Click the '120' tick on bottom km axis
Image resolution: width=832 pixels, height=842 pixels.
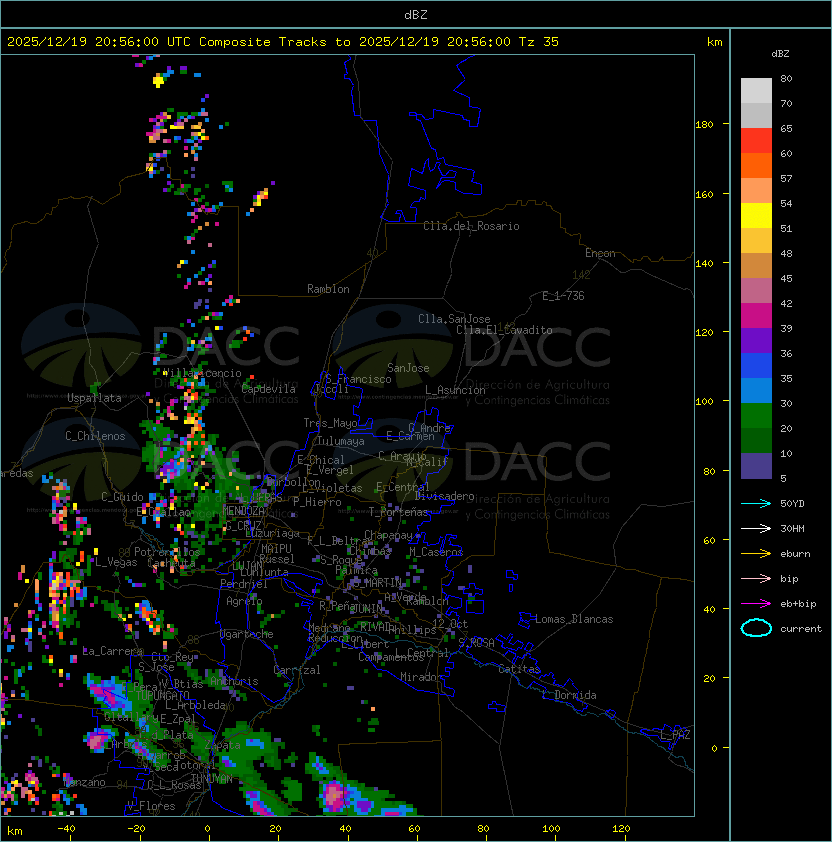point(621,829)
